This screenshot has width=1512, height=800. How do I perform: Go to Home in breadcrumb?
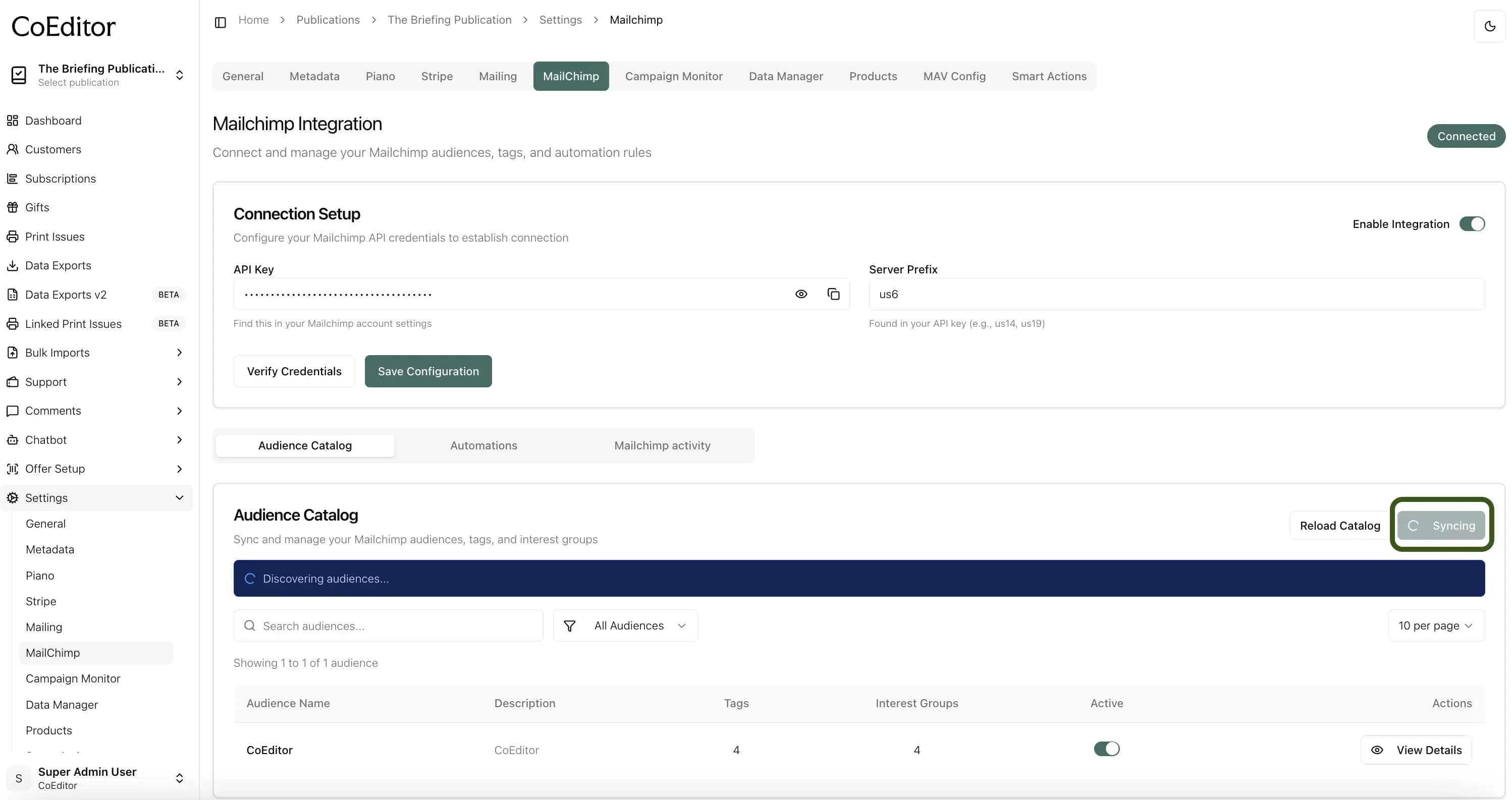coord(253,20)
